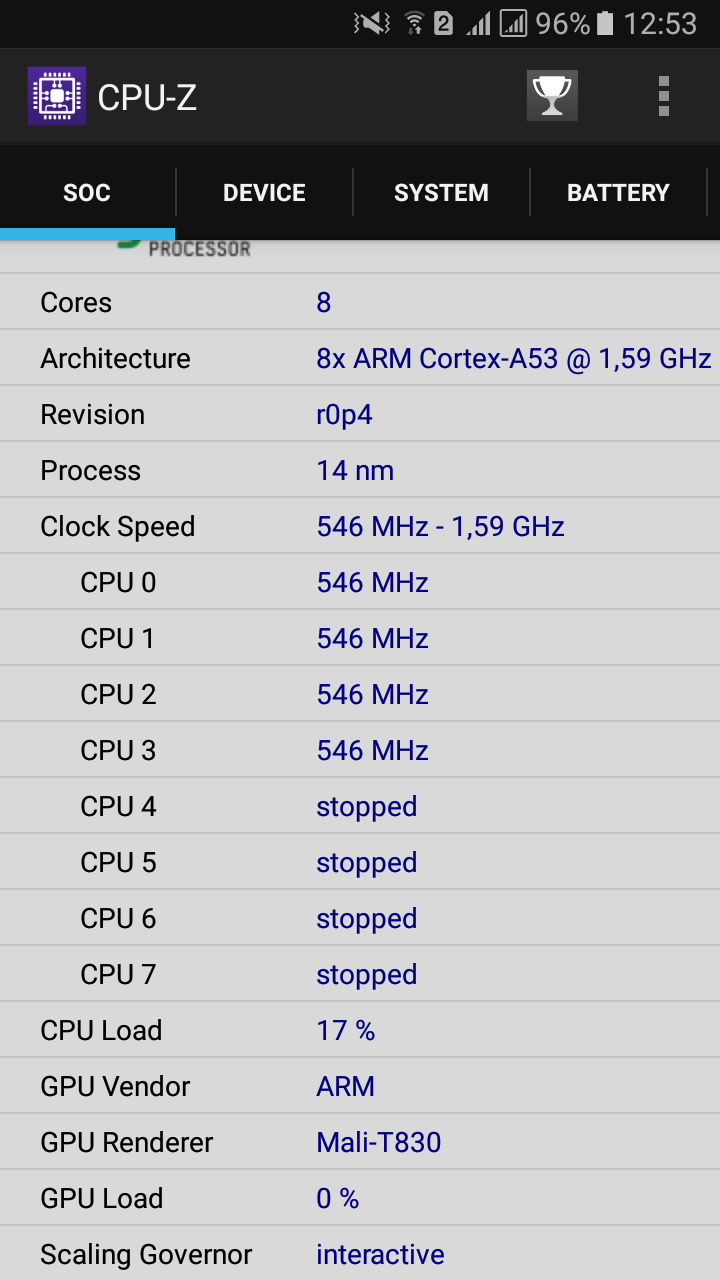Tap the Clock Speed row
Image resolution: width=720 pixels, height=1280 pixels.
(x=360, y=526)
